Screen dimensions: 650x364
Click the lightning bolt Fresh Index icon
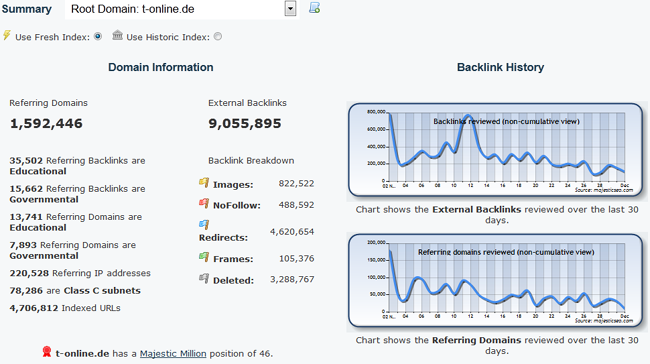pos(7,35)
